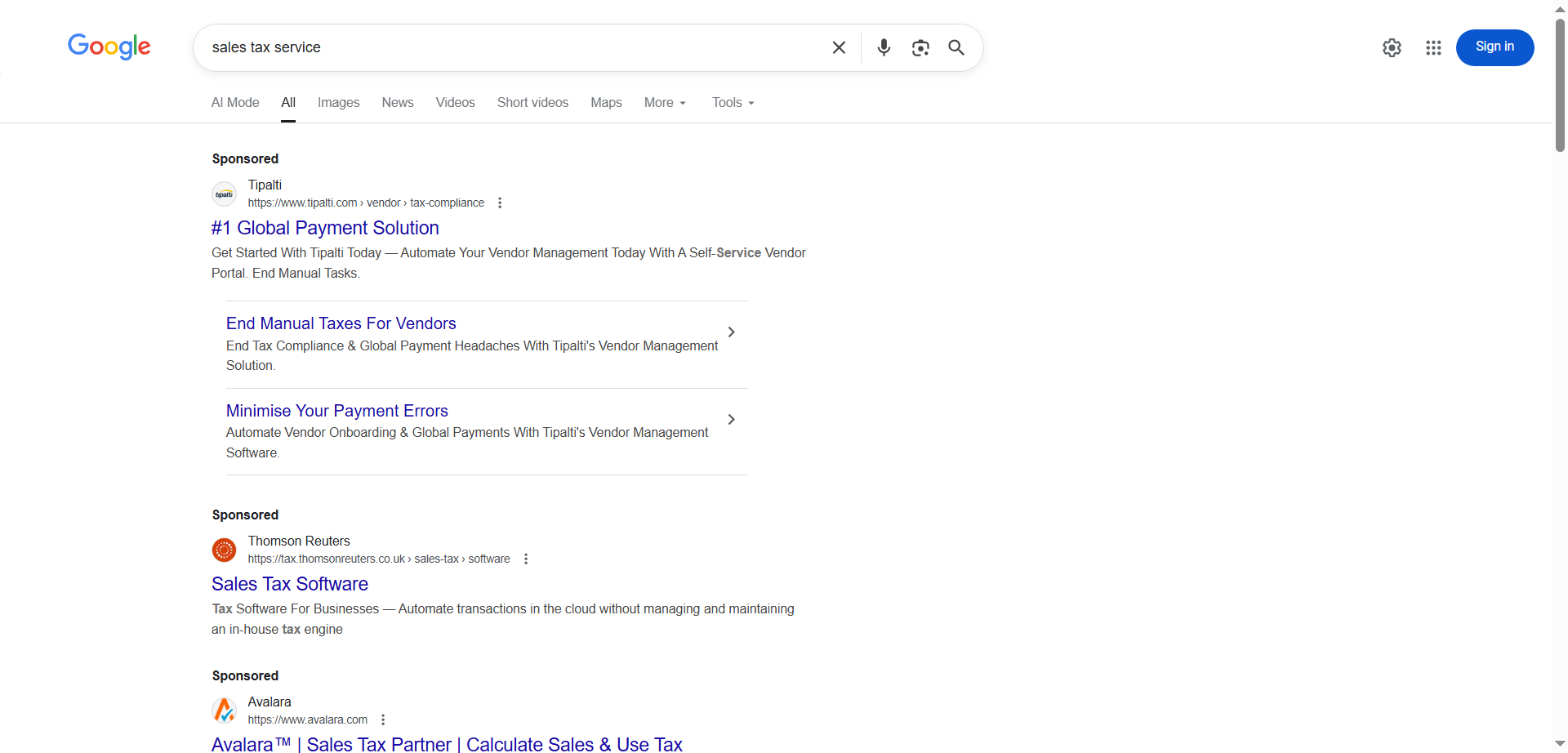1568x753 pixels.
Task: Click the Thomson Reuters advertiser name
Action: [x=299, y=541]
